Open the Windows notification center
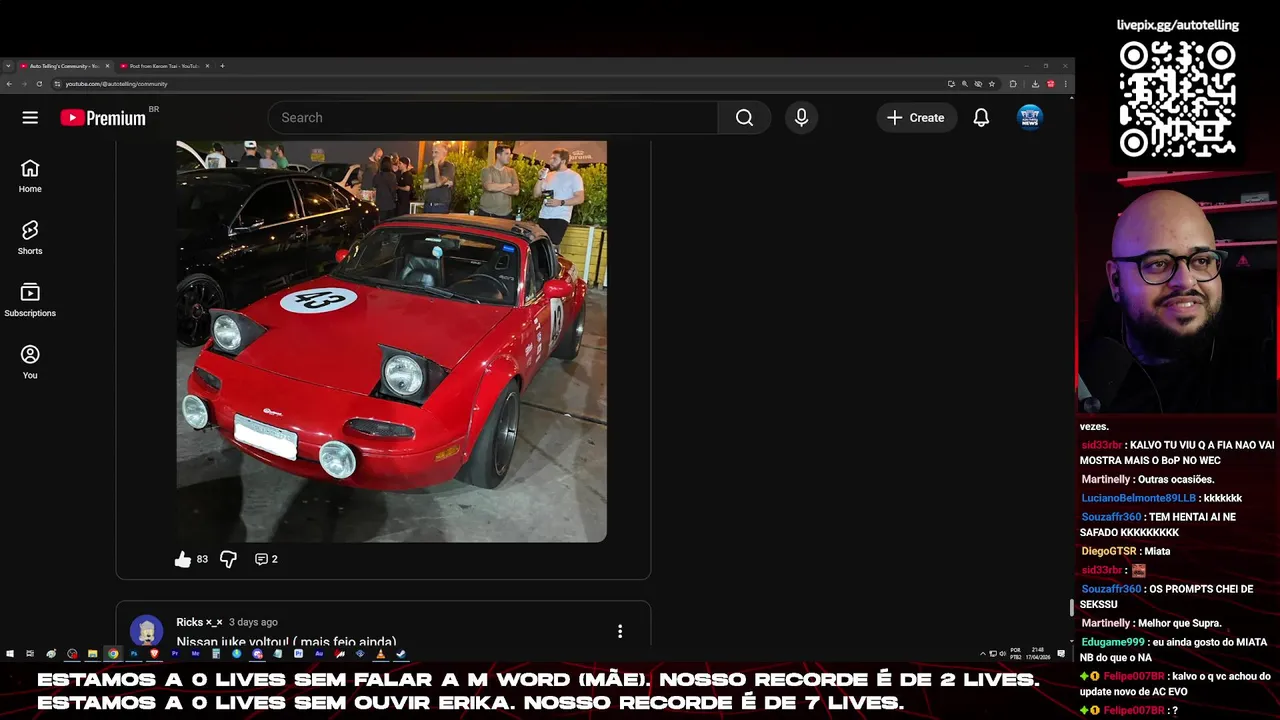Image resolution: width=1280 pixels, height=720 pixels. [x=1062, y=654]
